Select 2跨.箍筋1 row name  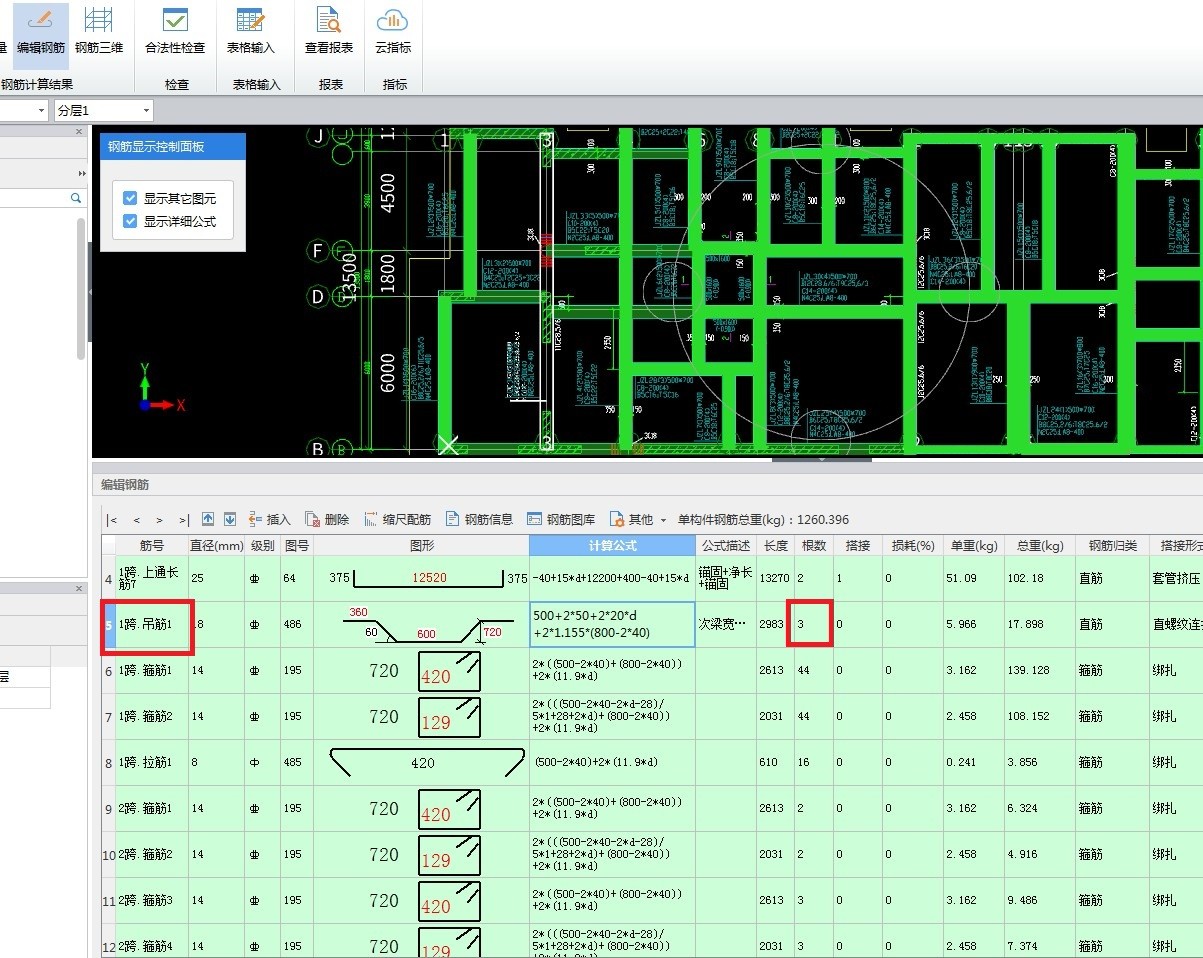152,808
